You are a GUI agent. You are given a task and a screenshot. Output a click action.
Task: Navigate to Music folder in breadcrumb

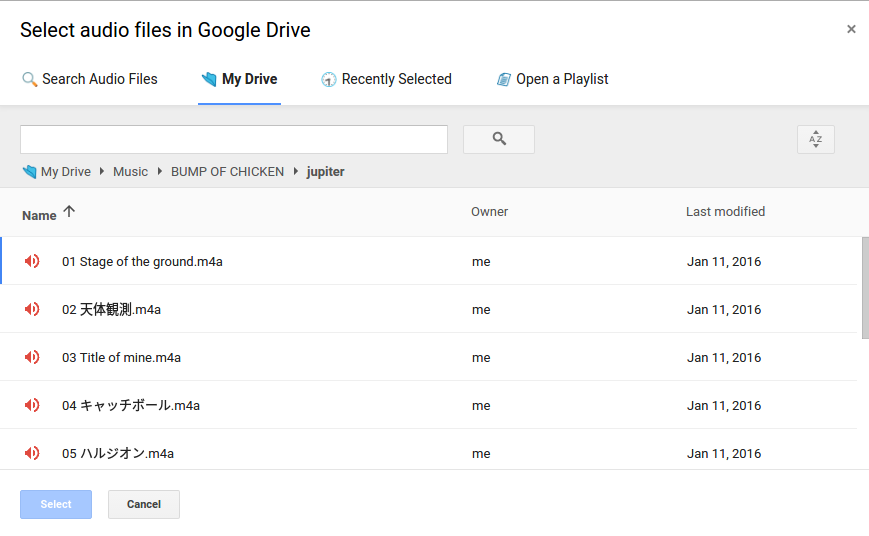[x=130, y=172]
